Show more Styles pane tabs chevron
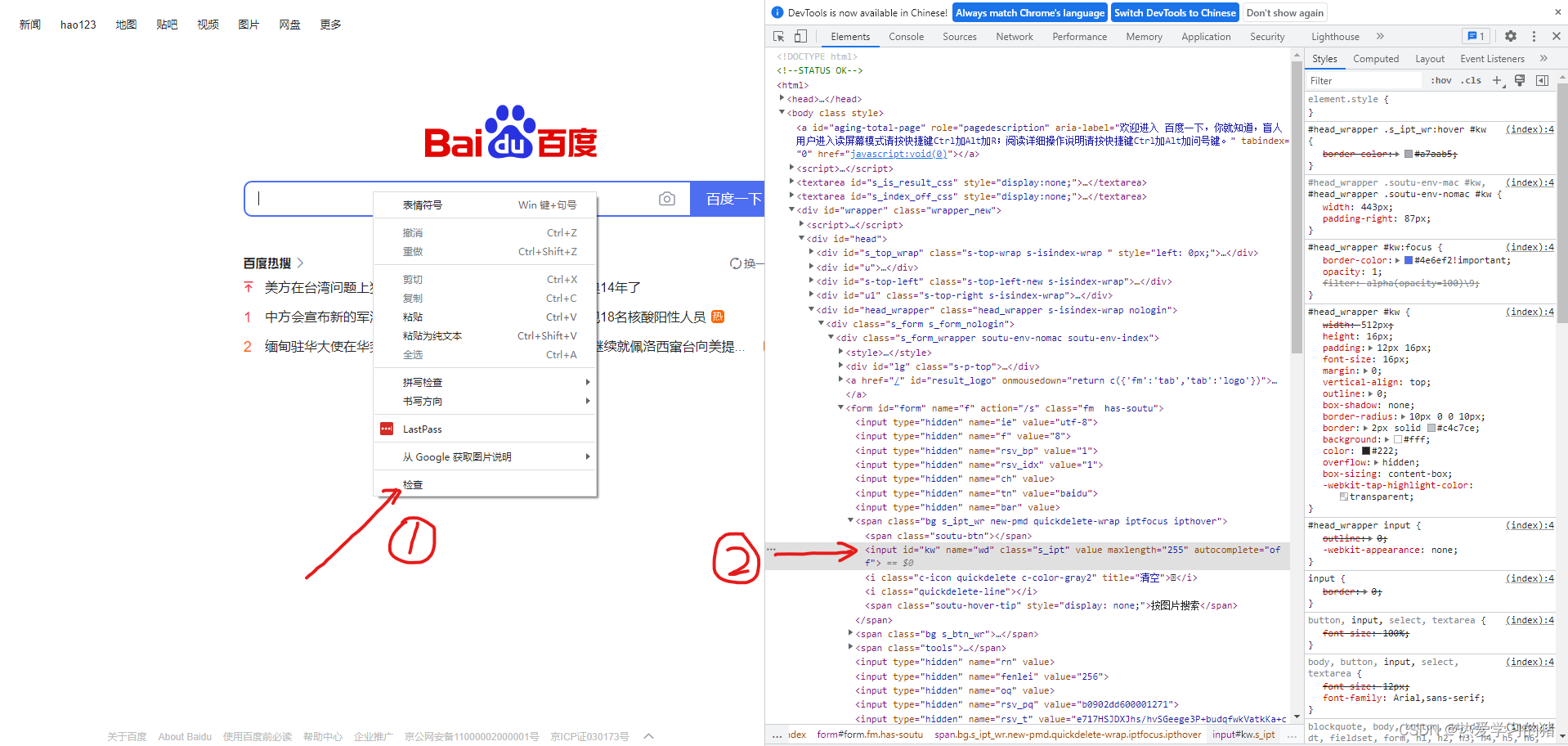1568x746 pixels. (1543, 58)
